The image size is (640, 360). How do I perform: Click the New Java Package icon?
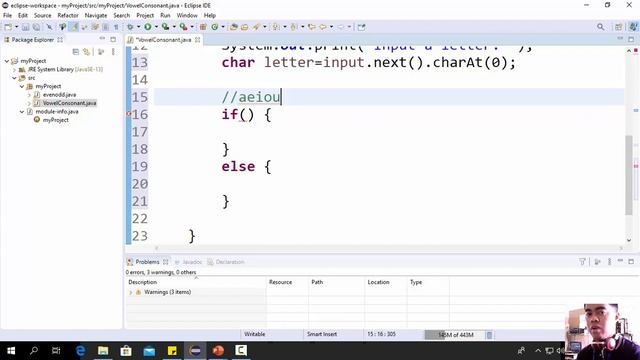click(203, 27)
